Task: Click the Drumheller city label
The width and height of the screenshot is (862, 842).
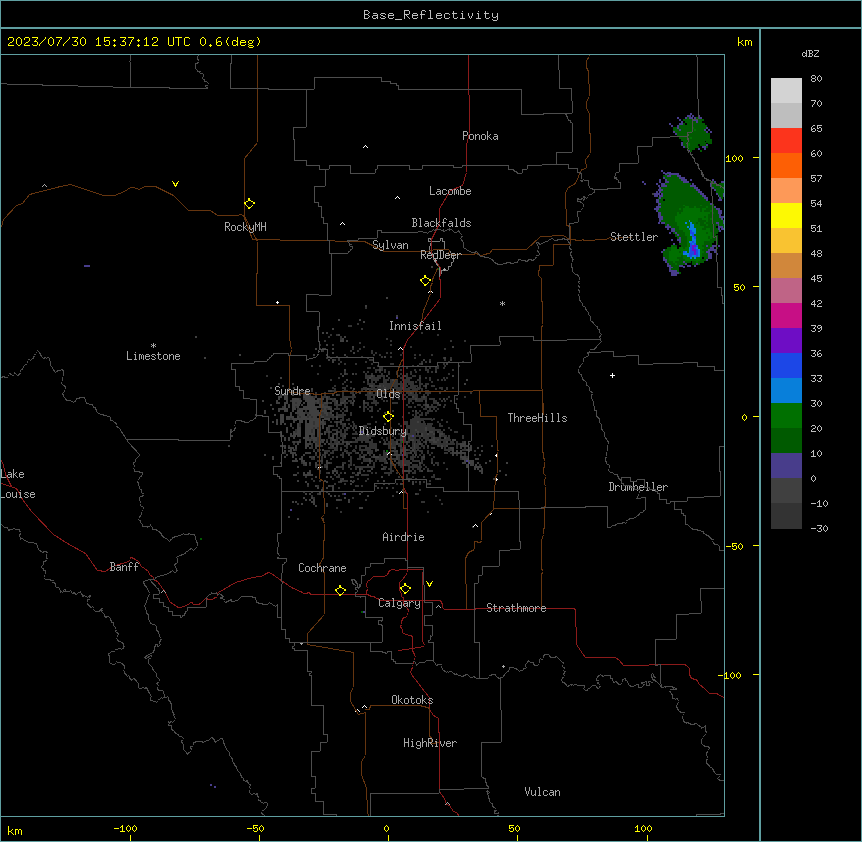Action: click(638, 487)
